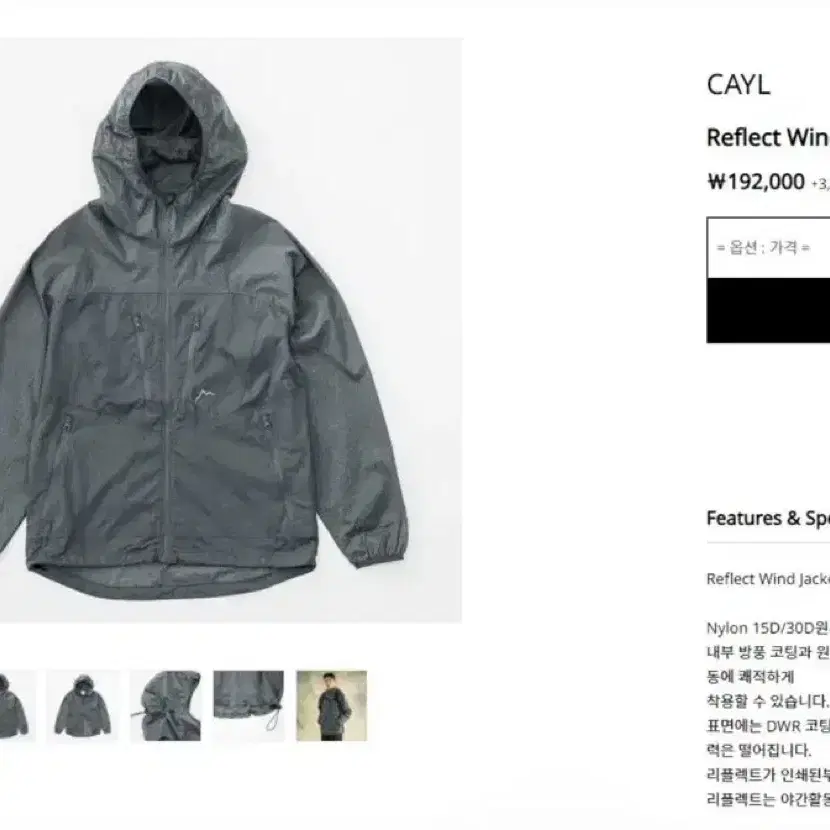
Task: Click the 표면에는 DWR 코팅 line
Action: 768,726
